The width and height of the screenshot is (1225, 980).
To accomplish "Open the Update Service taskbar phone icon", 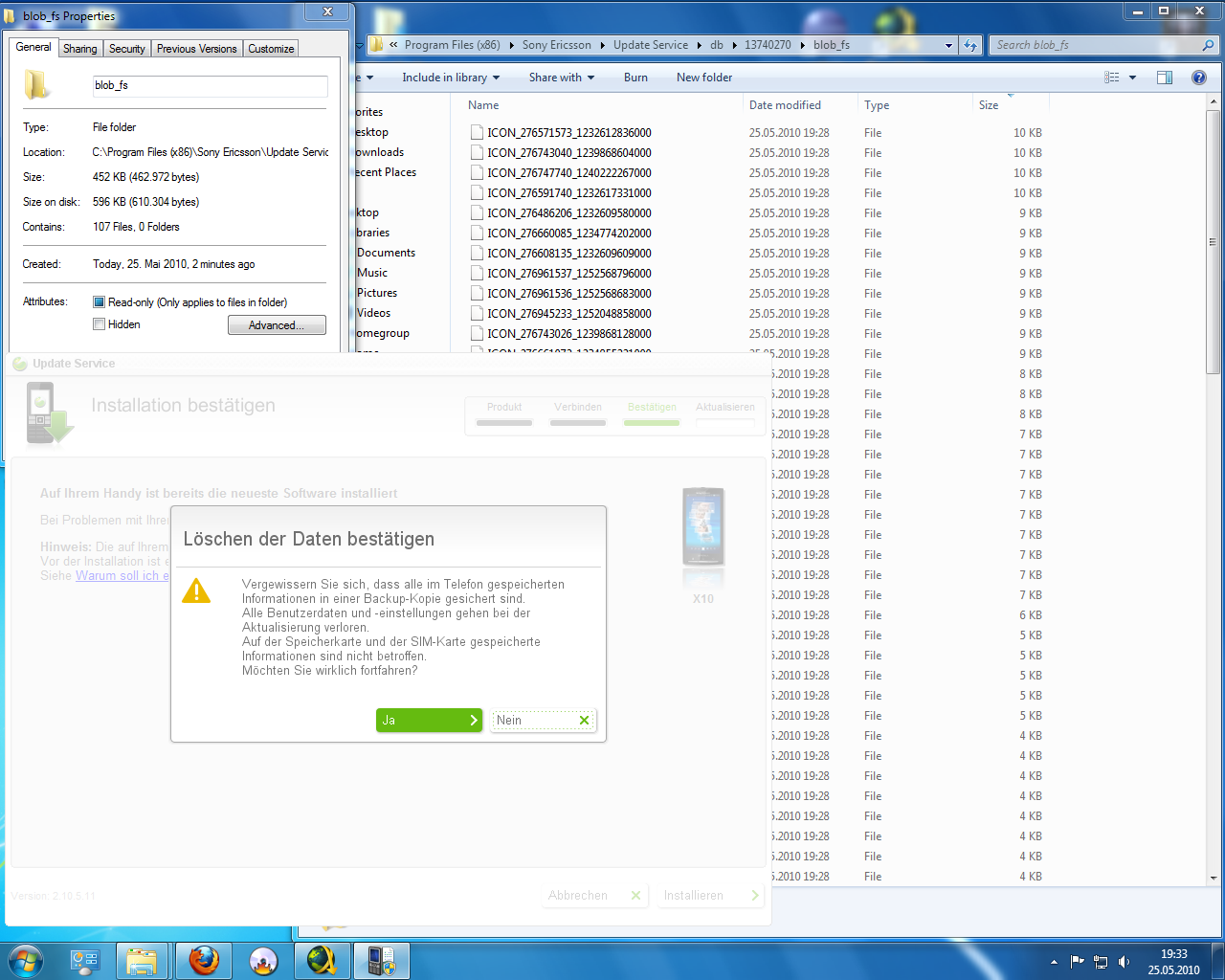I will [x=382, y=960].
